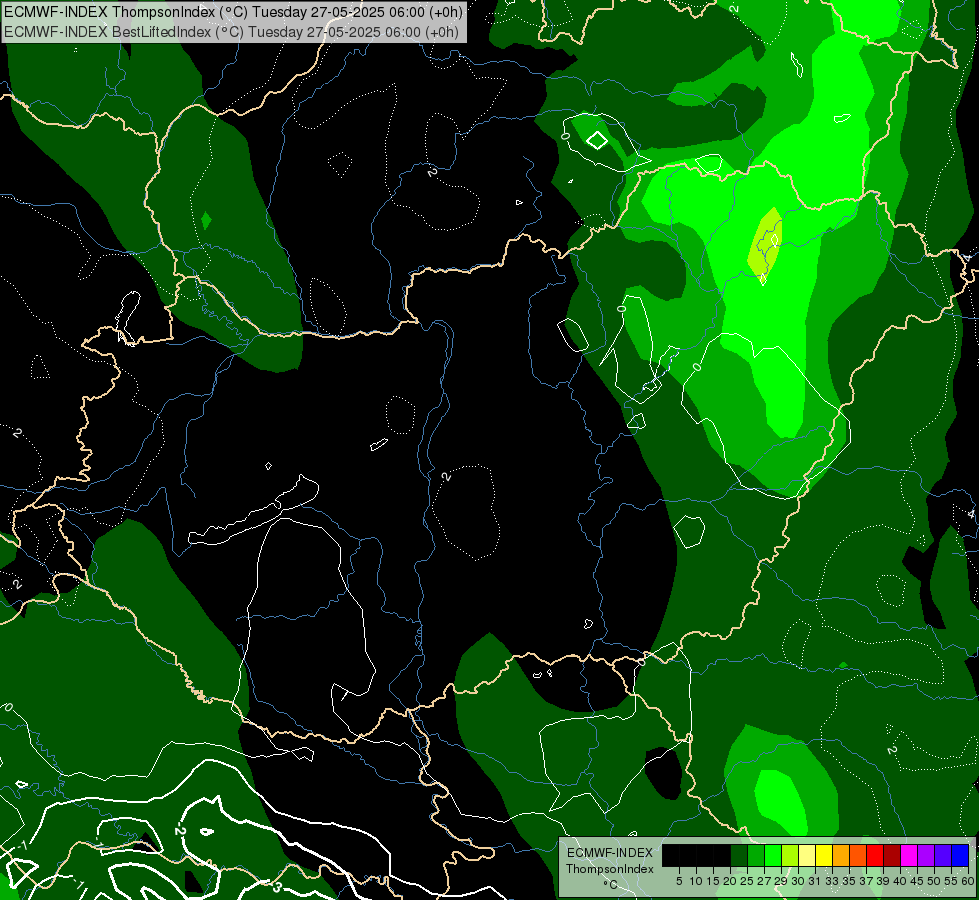Click the scale value 60 in legend
Screen dimensions: 979x900
click(x=968, y=881)
